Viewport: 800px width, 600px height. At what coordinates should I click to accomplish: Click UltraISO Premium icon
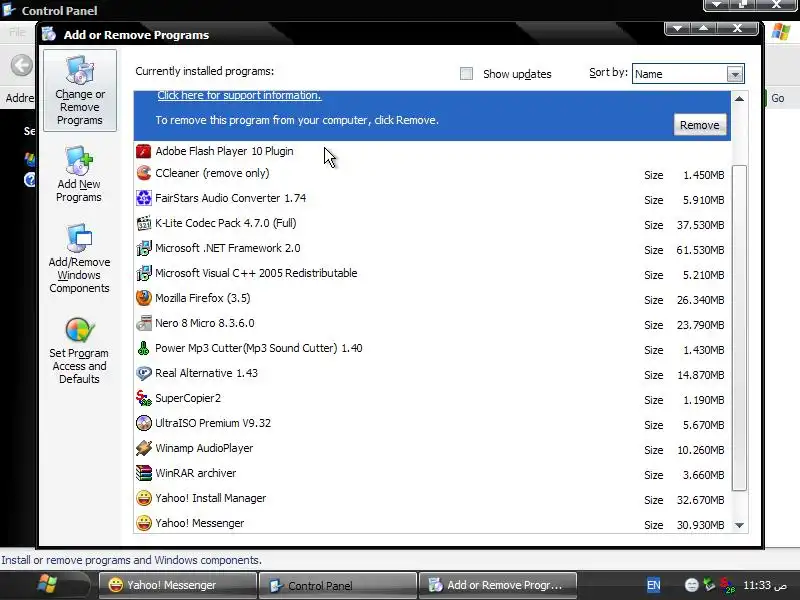click(143, 423)
